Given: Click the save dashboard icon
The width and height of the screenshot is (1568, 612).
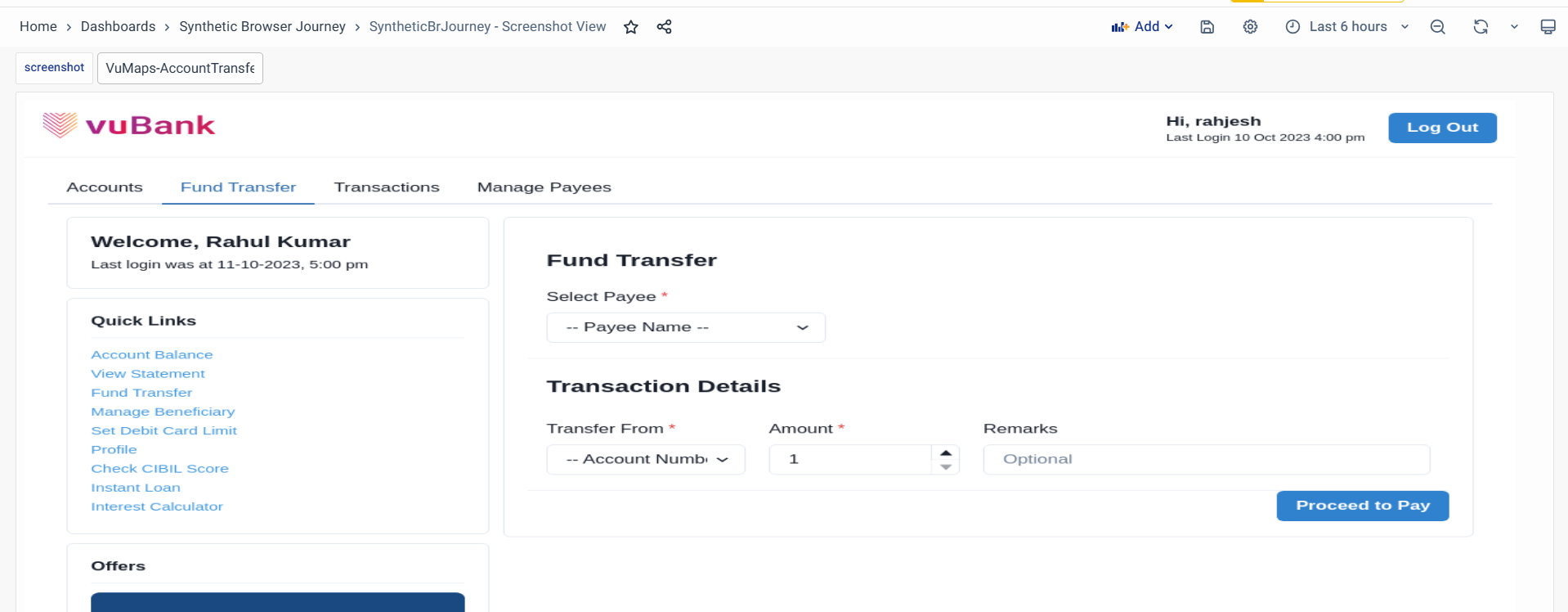Looking at the screenshot, I should (x=1207, y=27).
